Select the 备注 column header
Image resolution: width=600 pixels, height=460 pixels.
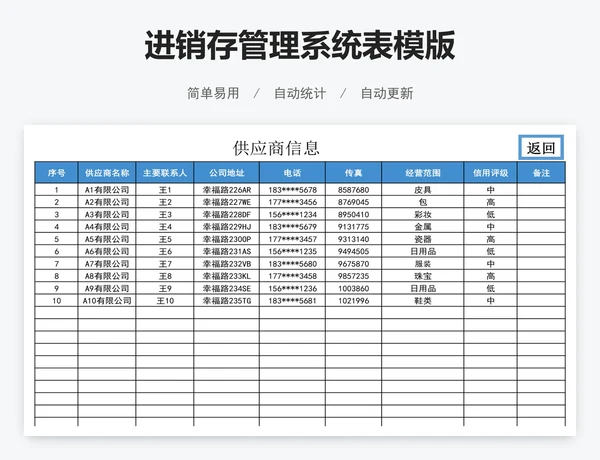(x=541, y=173)
